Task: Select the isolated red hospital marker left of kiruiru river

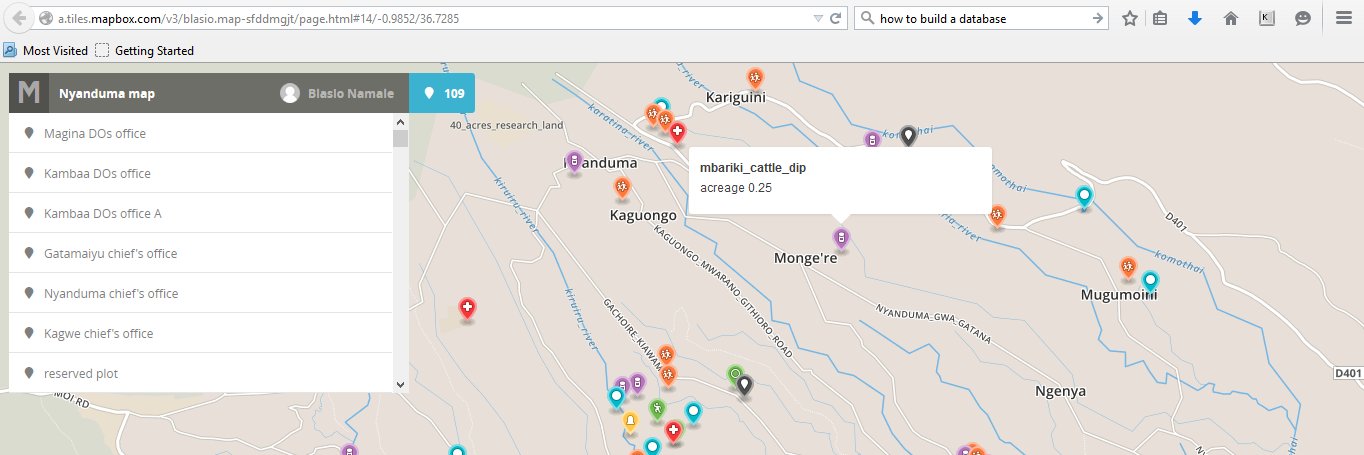Action: pos(467,309)
